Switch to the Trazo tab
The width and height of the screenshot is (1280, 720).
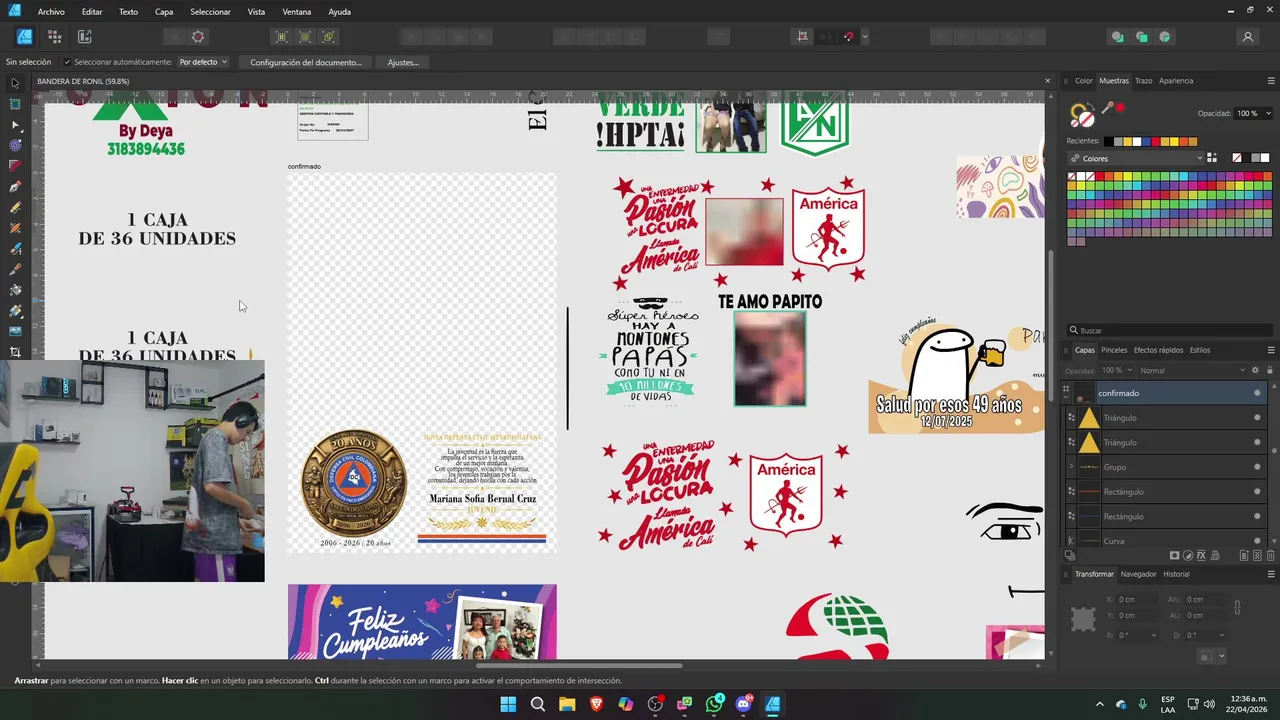[1144, 81]
